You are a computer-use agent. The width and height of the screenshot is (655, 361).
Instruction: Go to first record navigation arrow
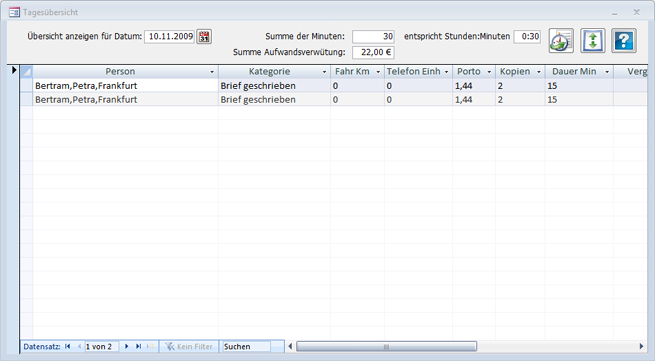(68, 346)
